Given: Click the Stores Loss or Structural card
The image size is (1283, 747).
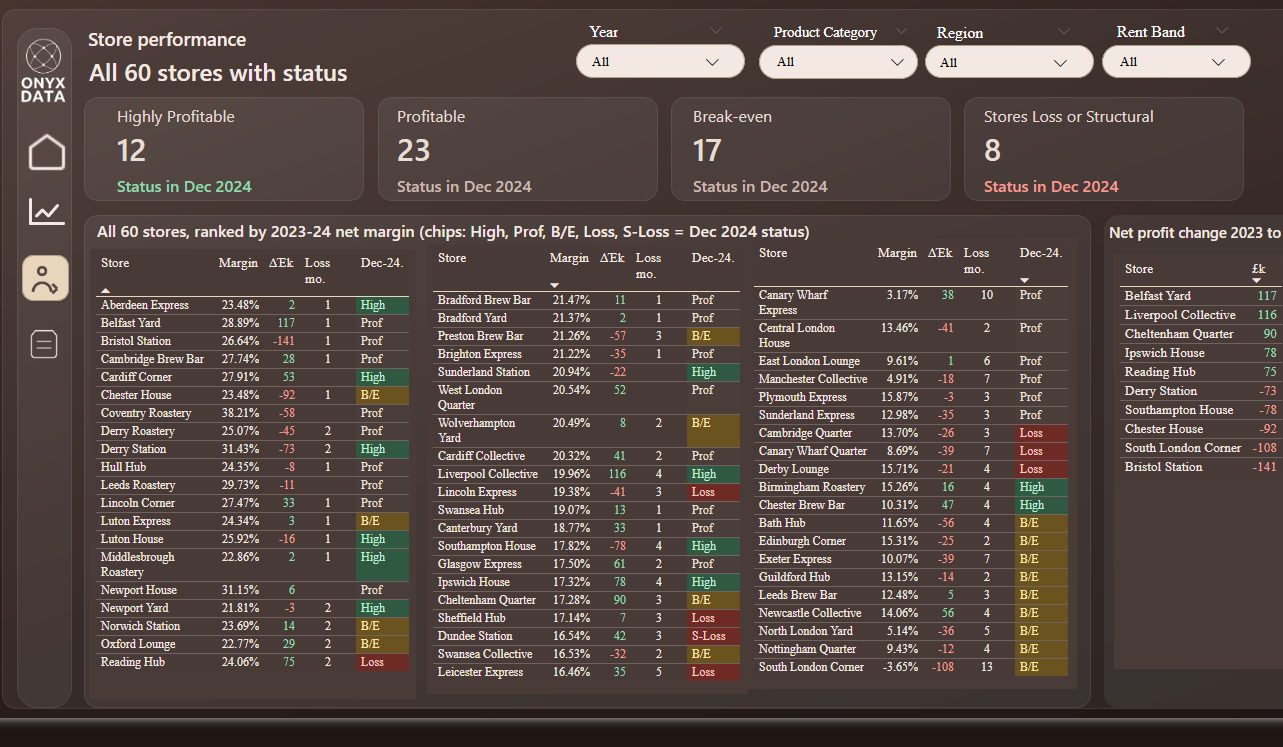Looking at the screenshot, I should tap(1103, 149).
